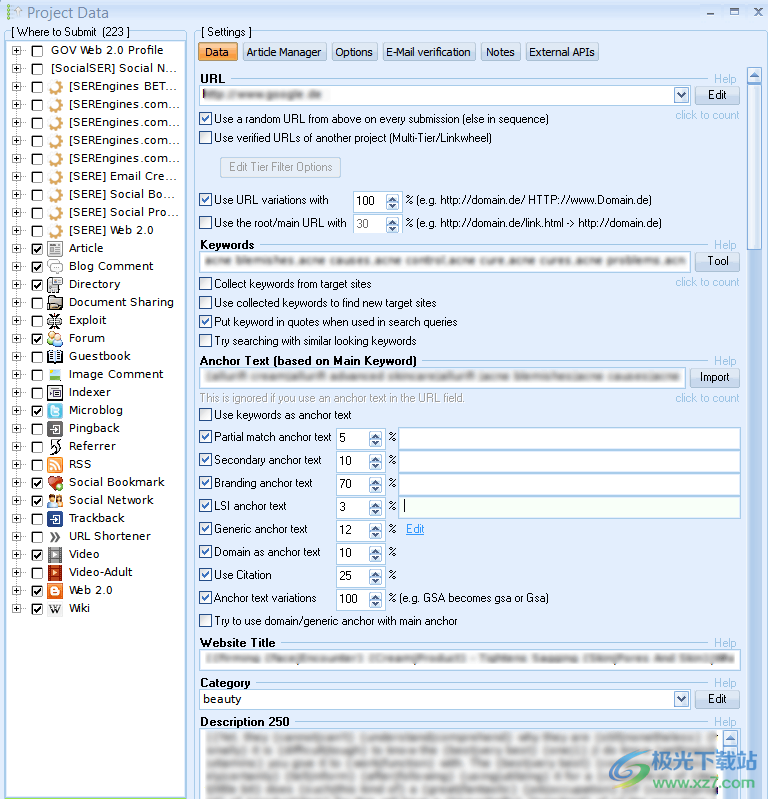The image size is (768, 799).
Task: Click the [SERE] Web 2.0 gear icon
Action: (x=55, y=231)
